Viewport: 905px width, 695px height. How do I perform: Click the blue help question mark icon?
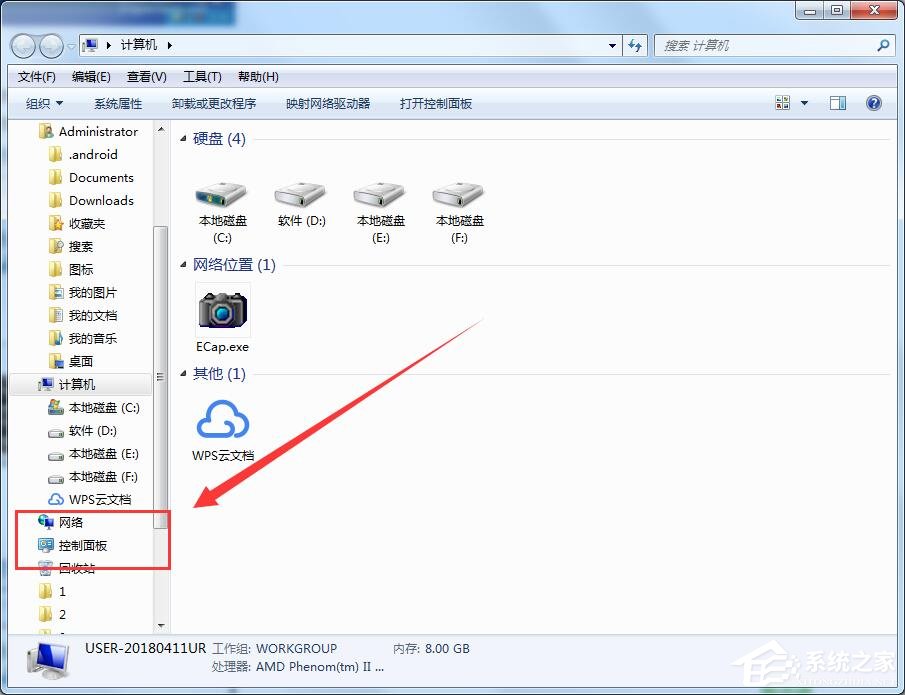pos(873,102)
